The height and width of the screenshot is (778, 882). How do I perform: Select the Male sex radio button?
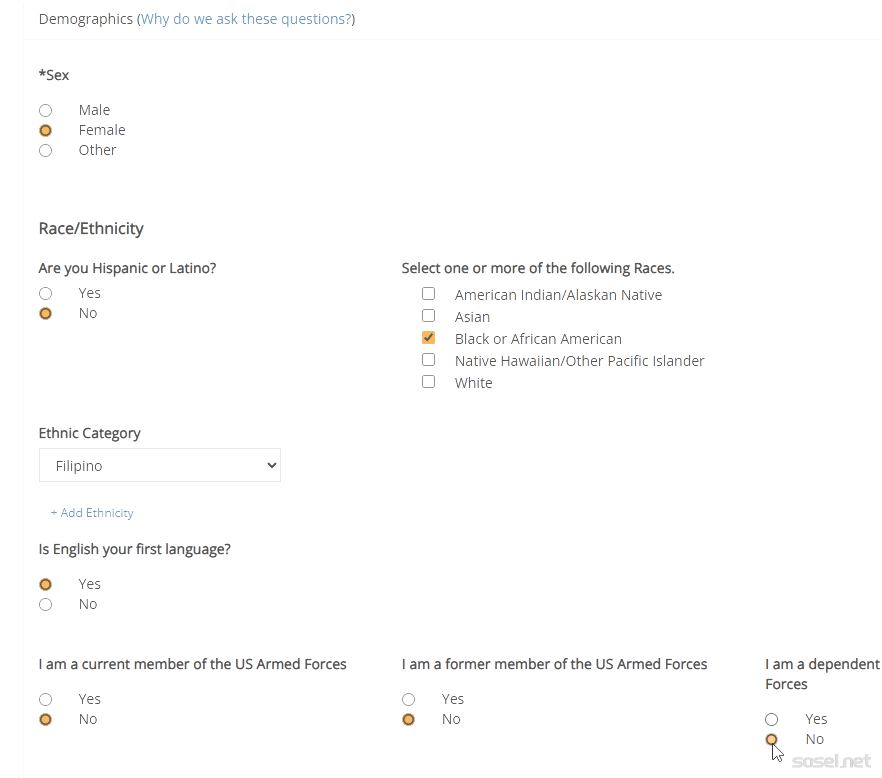[45, 110]
